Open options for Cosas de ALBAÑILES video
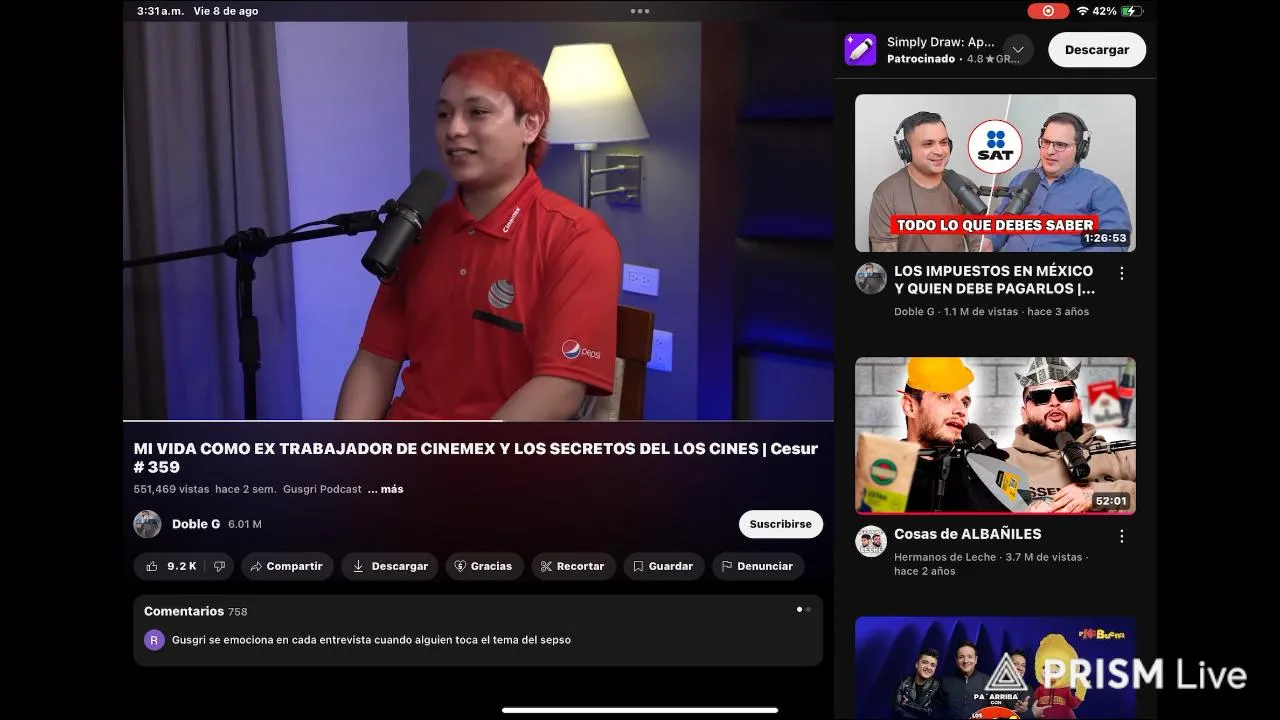The width and height of the screenshot is (1280, 720). pos(1122,536)
